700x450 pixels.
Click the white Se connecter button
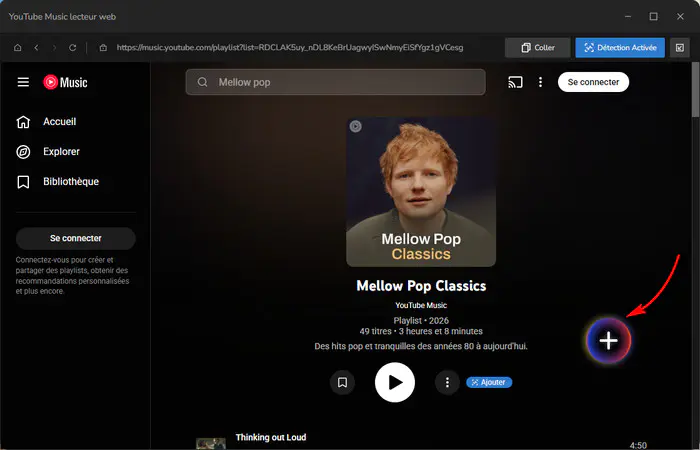(593, 82)
